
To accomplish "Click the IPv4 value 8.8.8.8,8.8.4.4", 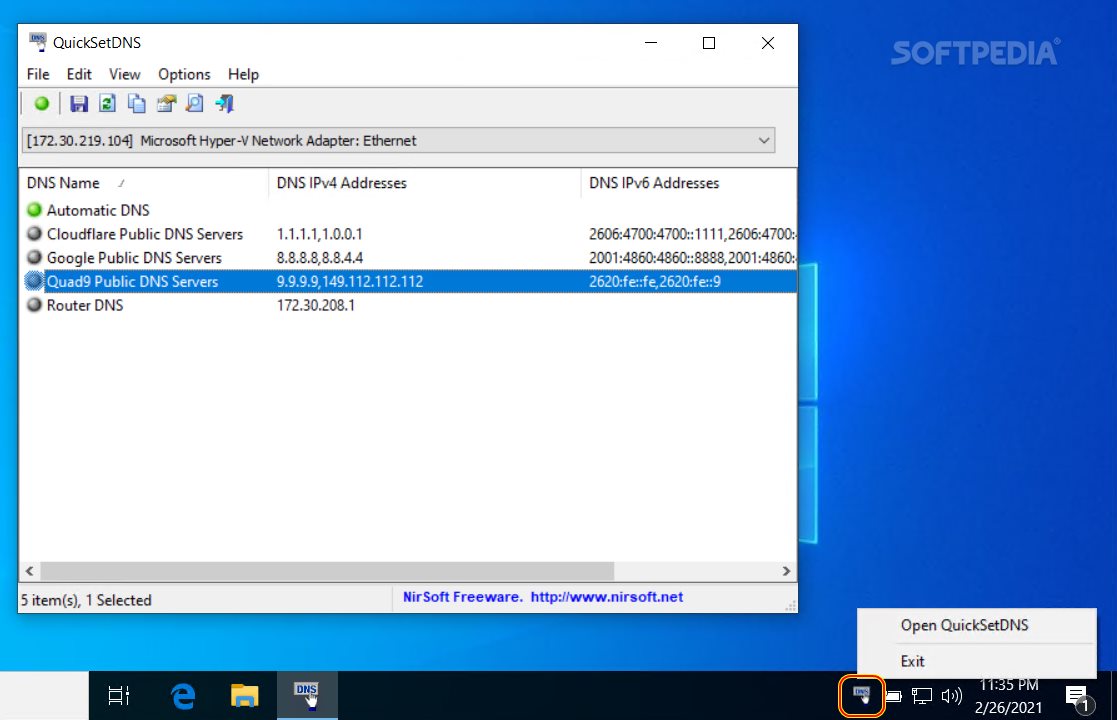I will (320, 257).
